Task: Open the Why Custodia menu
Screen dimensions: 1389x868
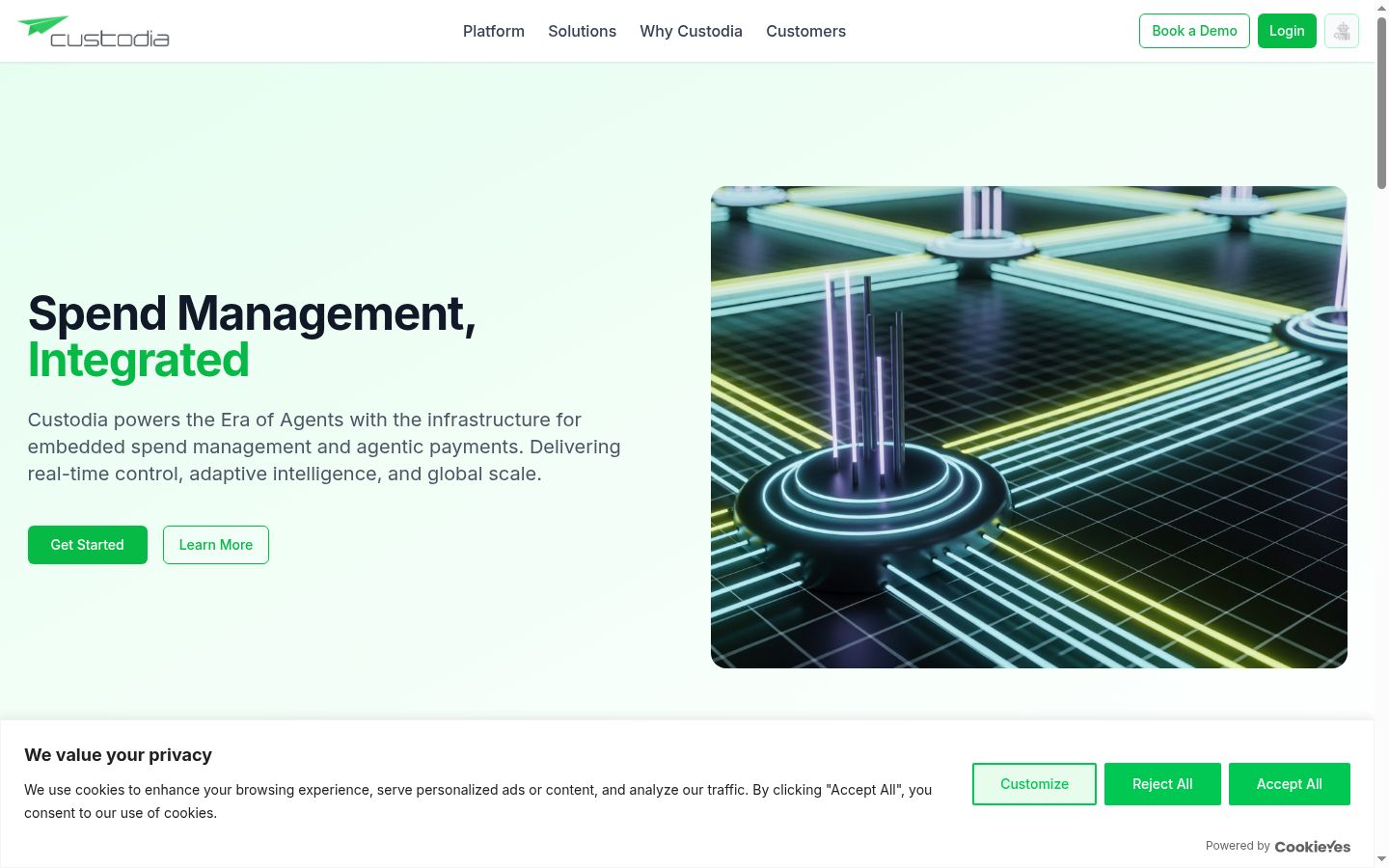Action: coord(691,31)
